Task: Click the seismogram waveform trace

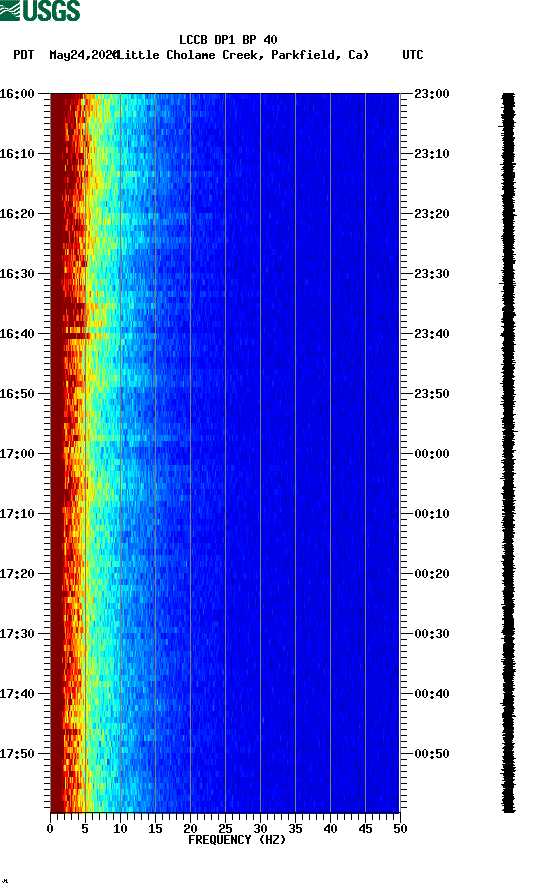Action: tap(509, 453)
